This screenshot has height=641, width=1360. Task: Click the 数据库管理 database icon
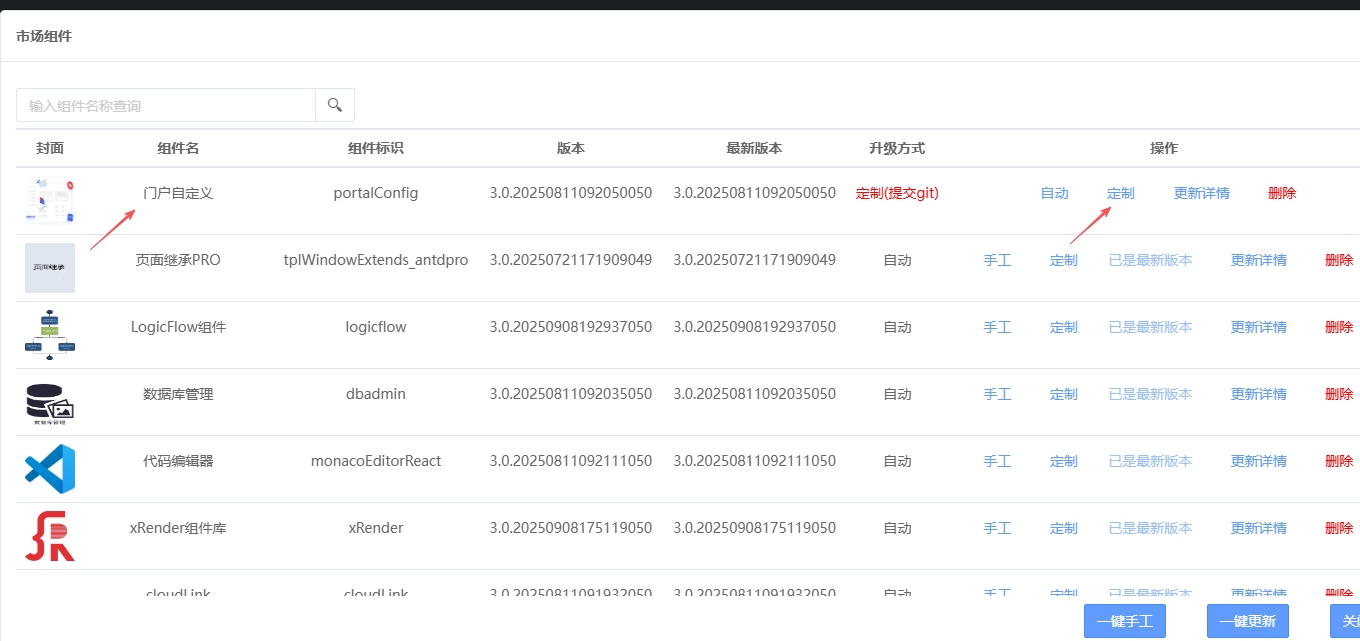click(50, 402)
